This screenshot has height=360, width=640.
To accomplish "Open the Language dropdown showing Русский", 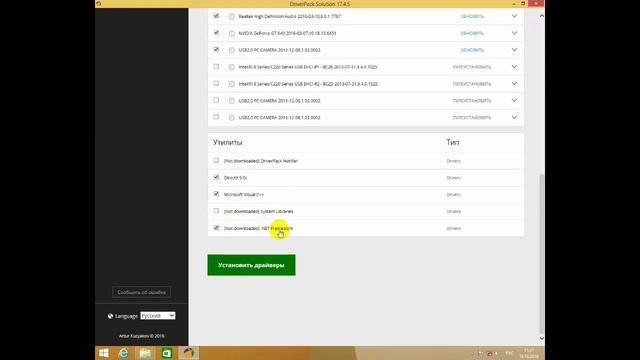I will click(x=158, y=316).
